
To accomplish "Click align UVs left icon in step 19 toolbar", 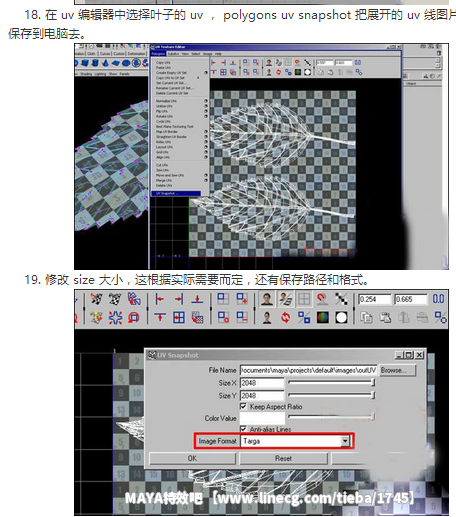I will point(160,299).
